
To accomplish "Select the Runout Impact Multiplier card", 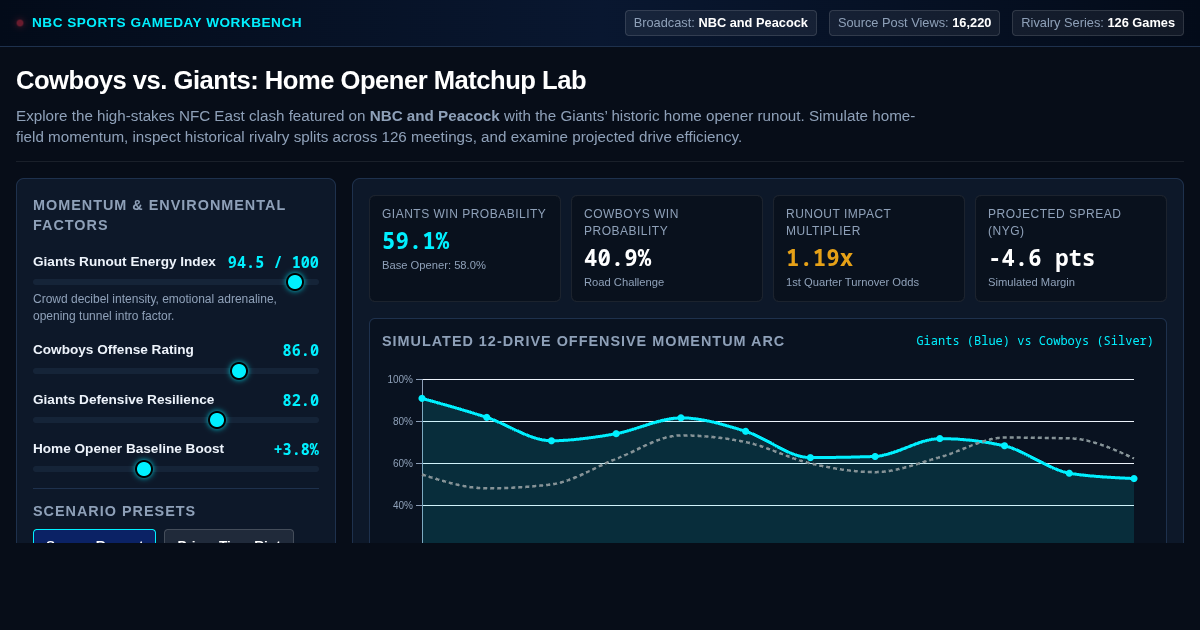I will click(x=869, y=248).
